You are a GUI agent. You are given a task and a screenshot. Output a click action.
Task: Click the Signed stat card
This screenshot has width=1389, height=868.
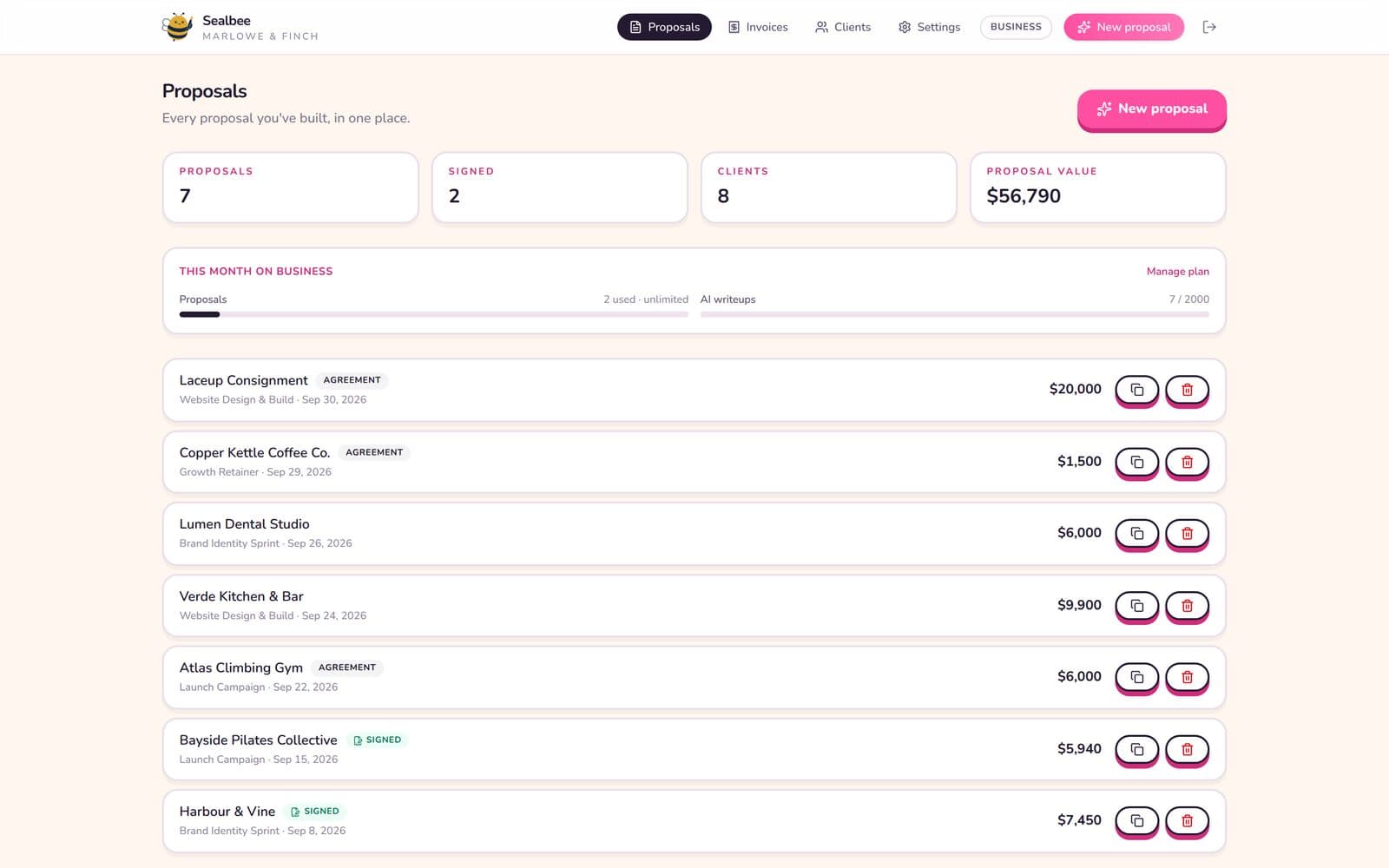(x=560, y=187)
